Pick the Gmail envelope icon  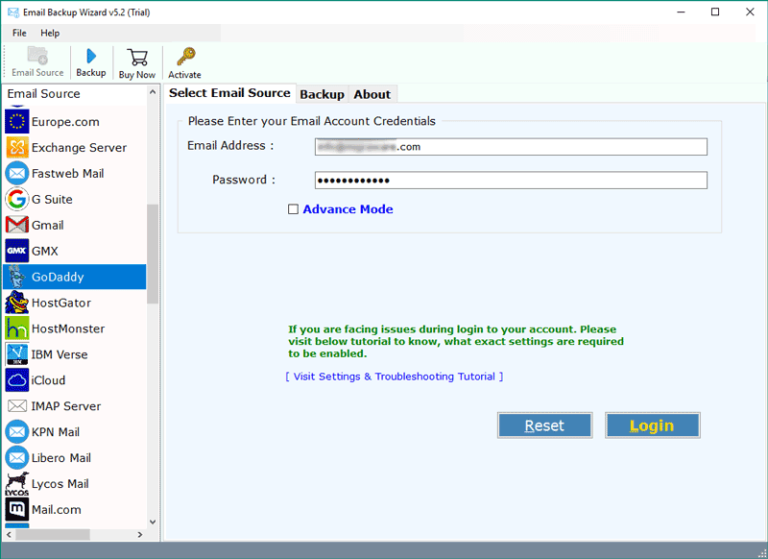(17, 225)
